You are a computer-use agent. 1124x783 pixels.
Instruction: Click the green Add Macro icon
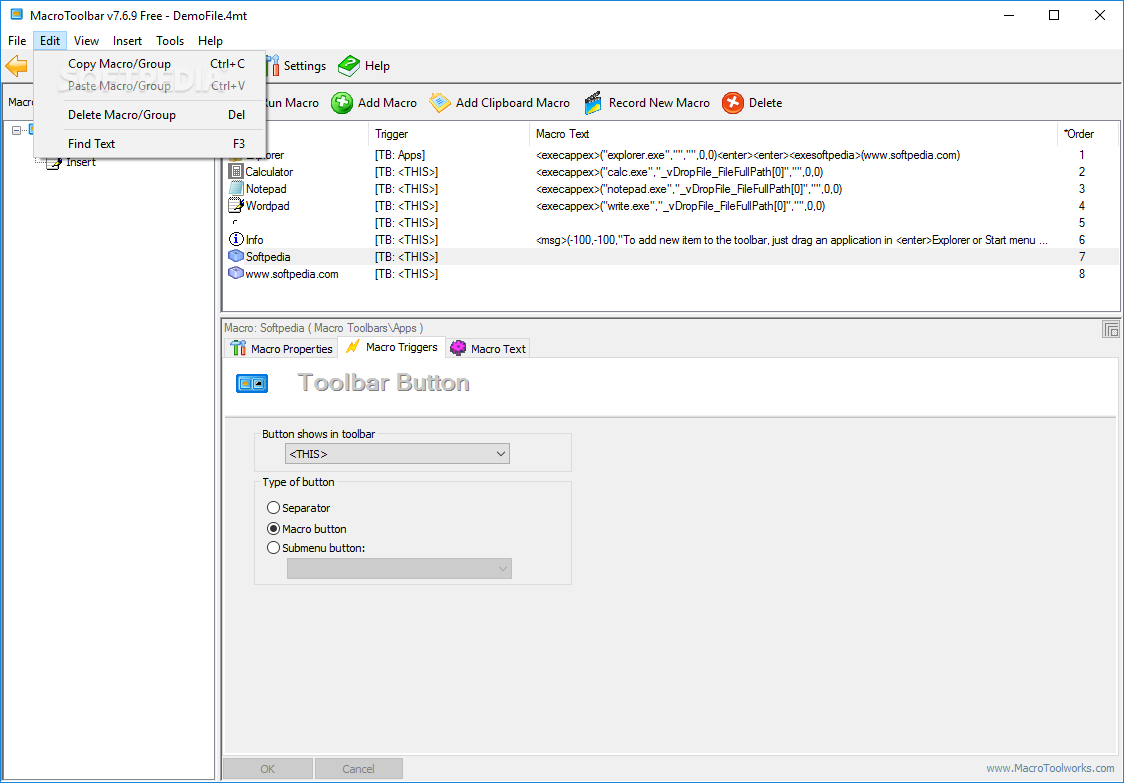coord(342,103)
